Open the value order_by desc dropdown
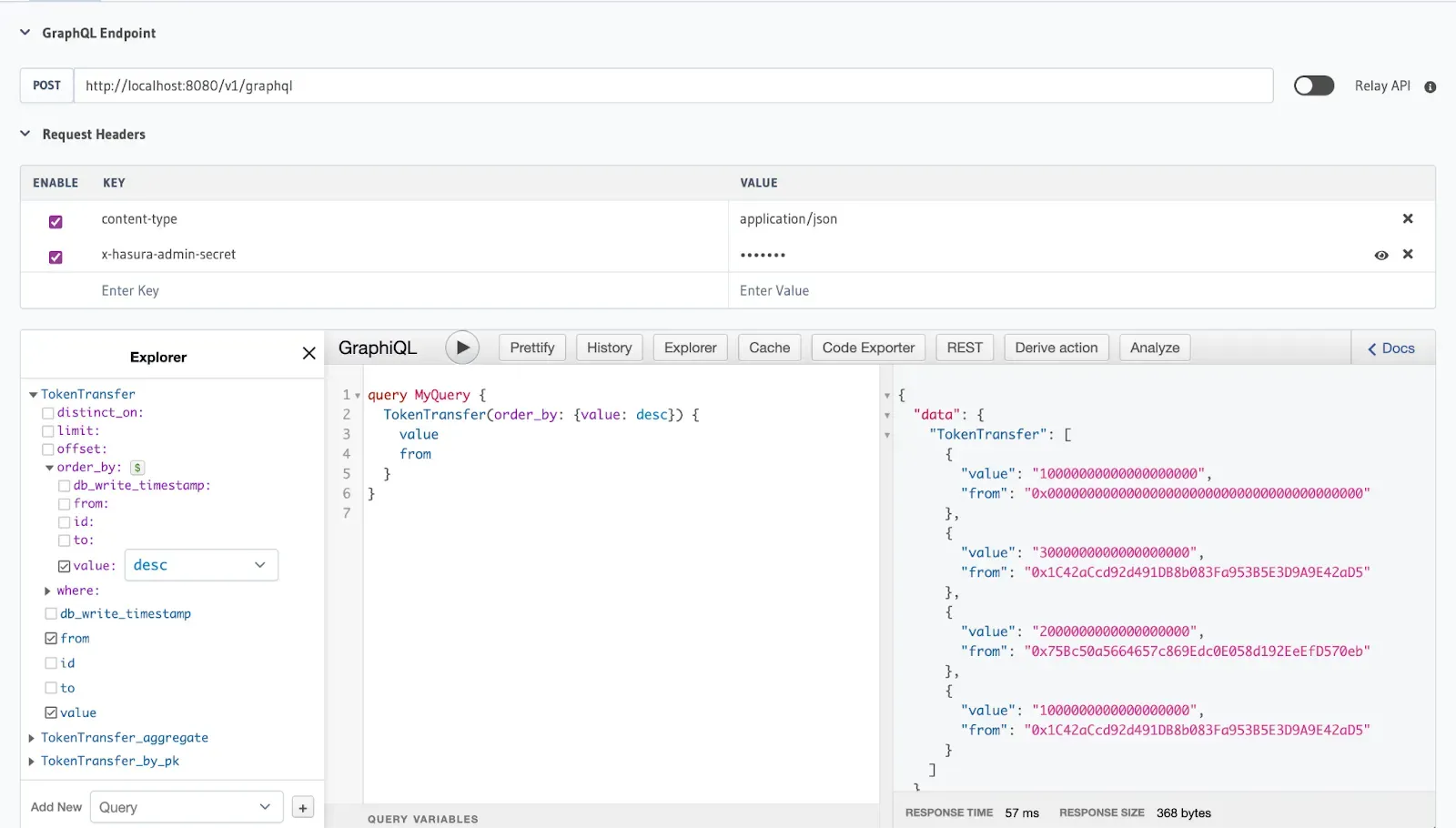 click(x=200, y=565)
